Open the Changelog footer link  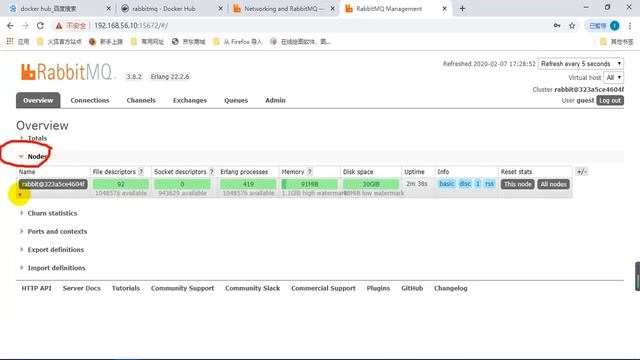click(x=451, y=288)
